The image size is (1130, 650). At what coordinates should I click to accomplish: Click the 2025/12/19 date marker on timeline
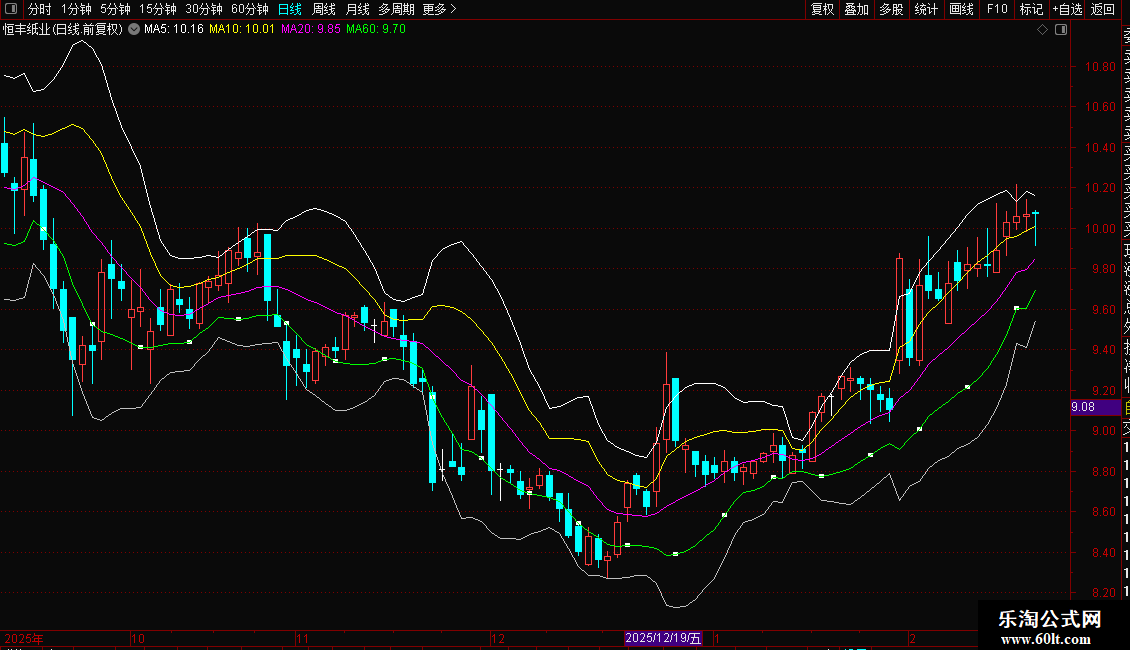tap(664, 638)
